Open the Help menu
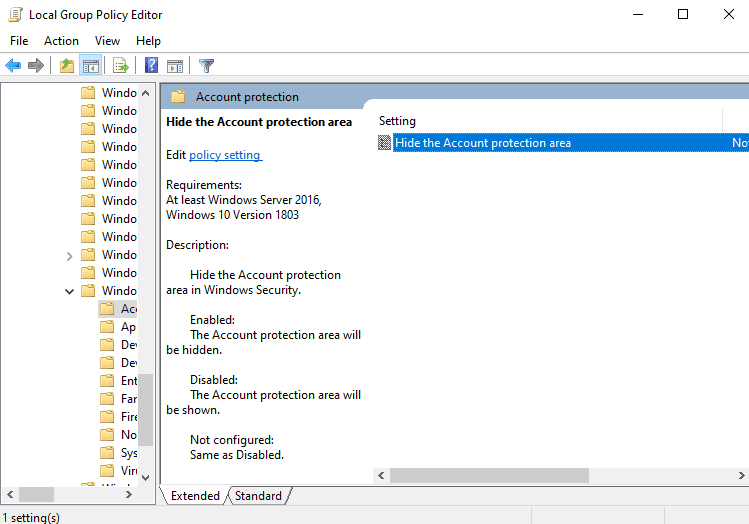The width and height of the screenshot is (749, 524). click(x=148, y=41)
